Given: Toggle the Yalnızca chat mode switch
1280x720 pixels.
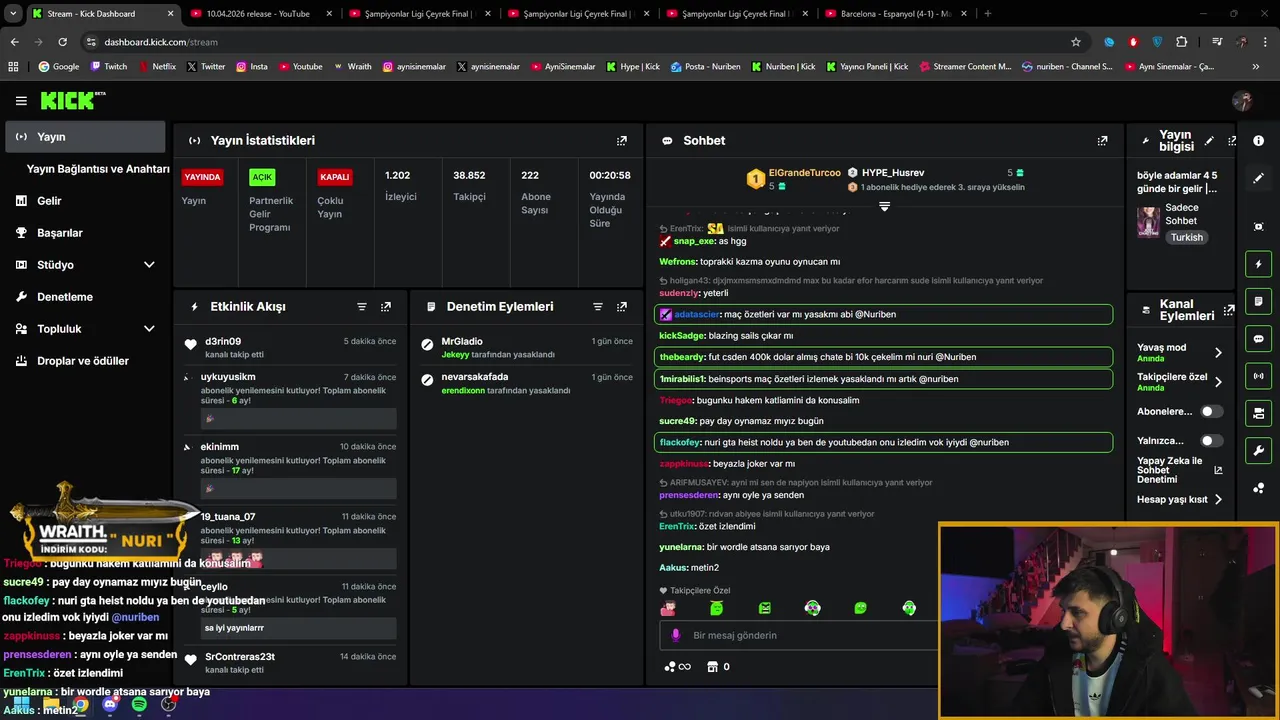Looking at the screenshot, I should click(1211, 440).
